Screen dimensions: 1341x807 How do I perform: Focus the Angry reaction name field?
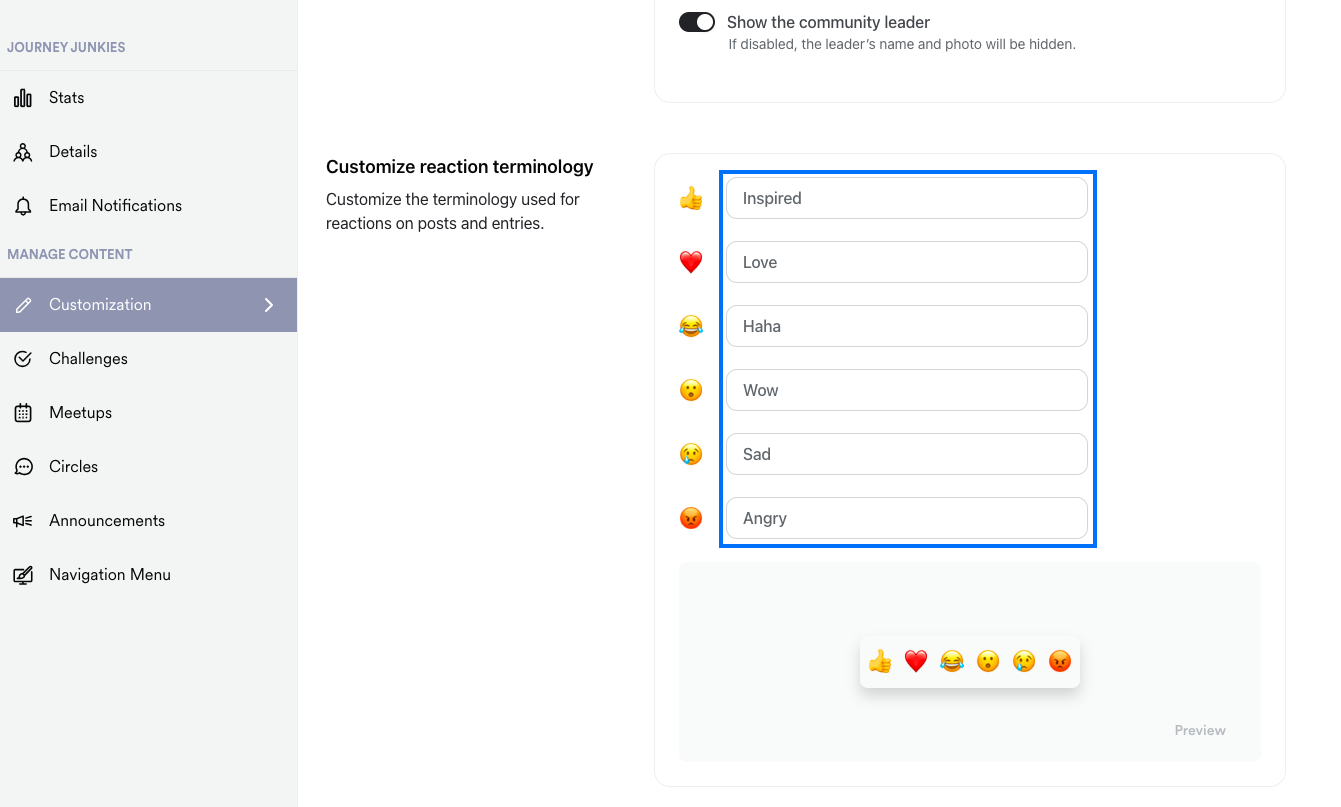907,518
